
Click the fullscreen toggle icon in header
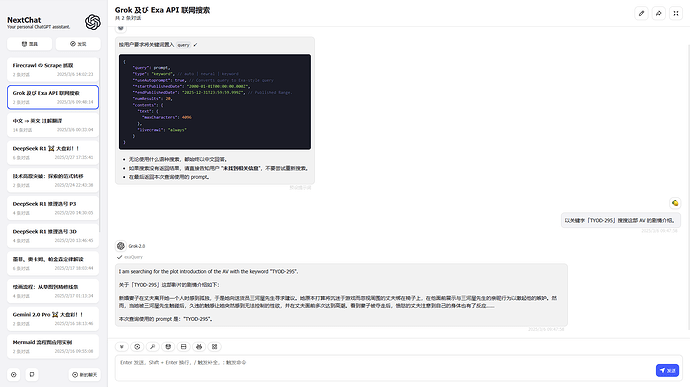pyautogui.click(x=676, y=13)
